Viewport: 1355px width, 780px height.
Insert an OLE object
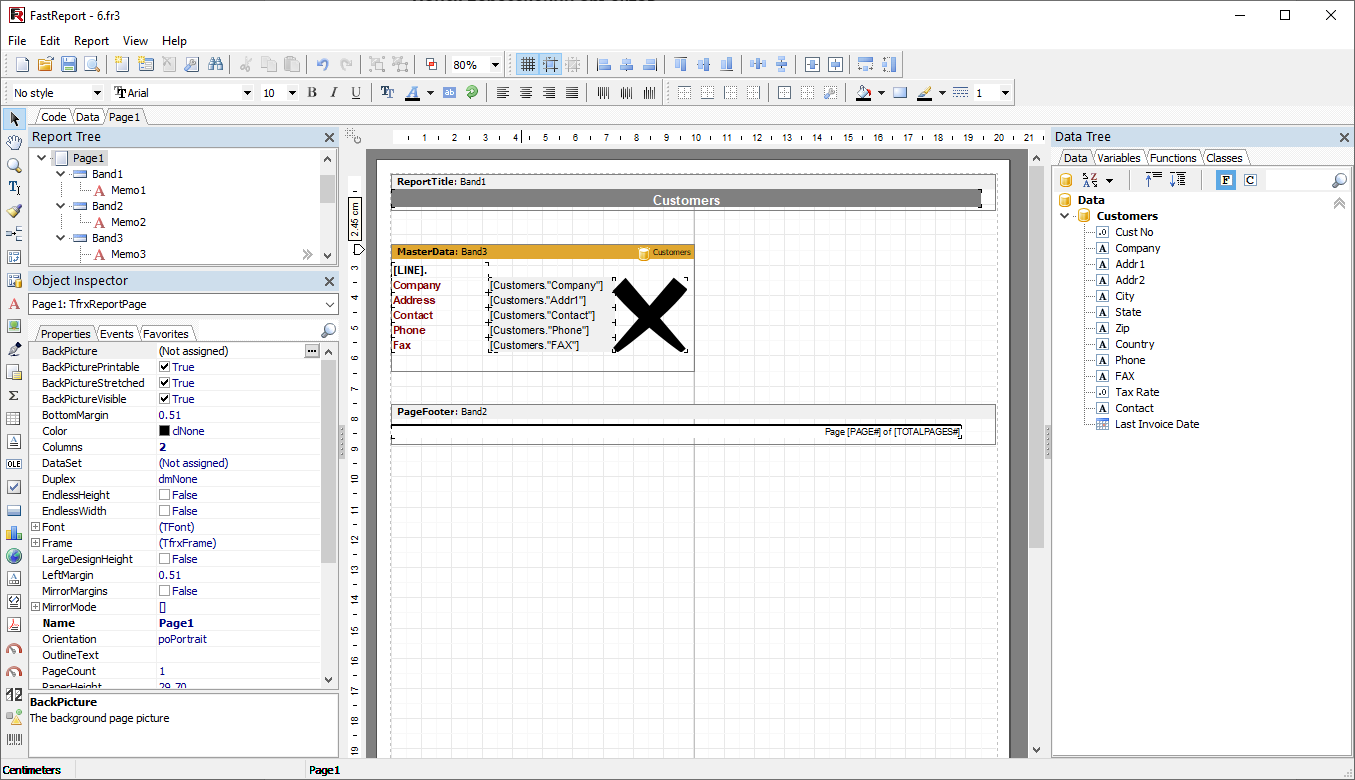click(14, 464)
